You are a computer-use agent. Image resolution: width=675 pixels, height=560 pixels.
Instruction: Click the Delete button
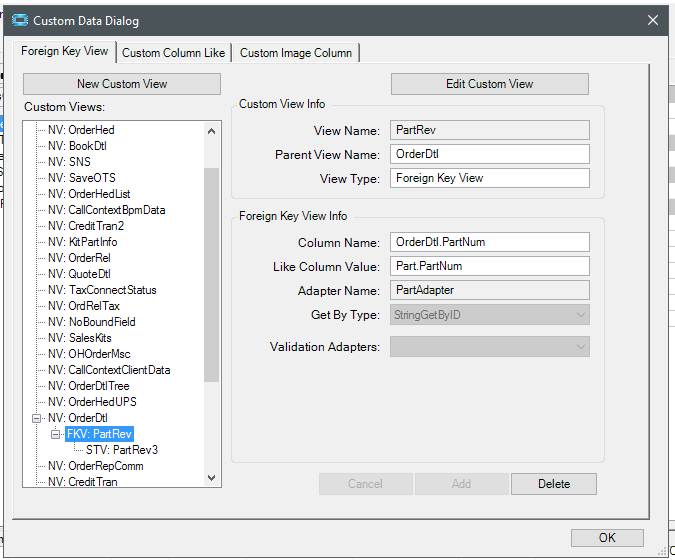click(x=554, y=484)
